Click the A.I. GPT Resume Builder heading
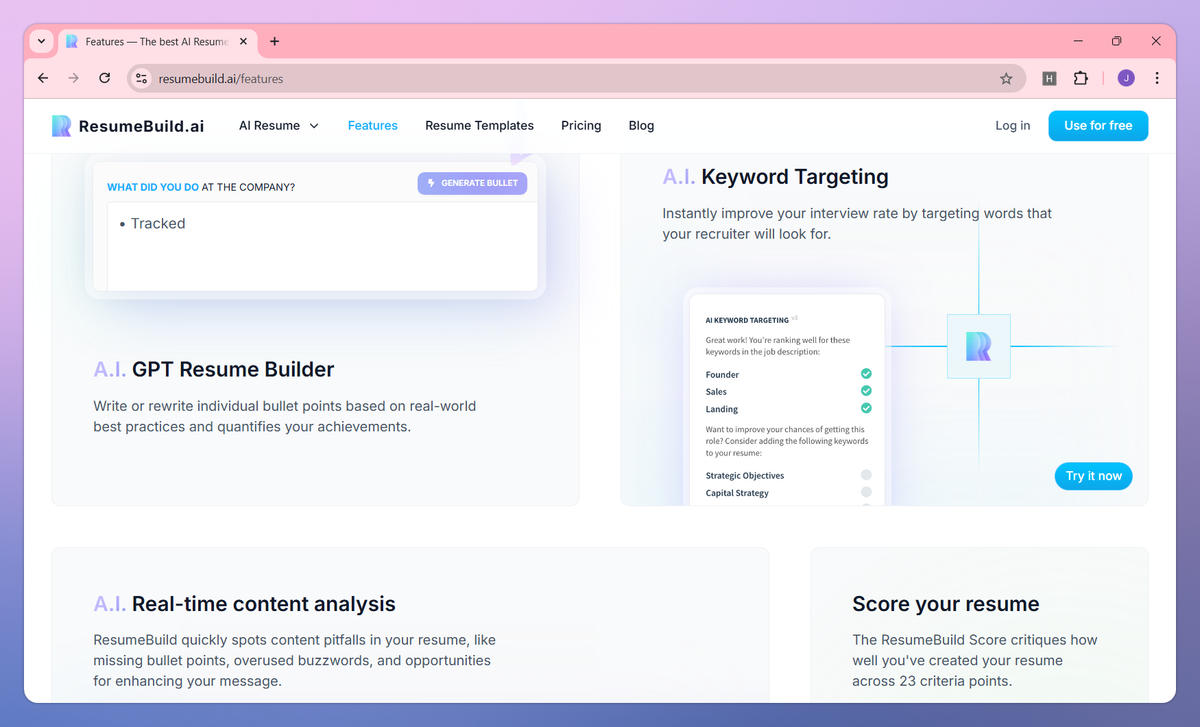Image resolution: width=1200 pixels, height=727 pixels. coord(214,369)
